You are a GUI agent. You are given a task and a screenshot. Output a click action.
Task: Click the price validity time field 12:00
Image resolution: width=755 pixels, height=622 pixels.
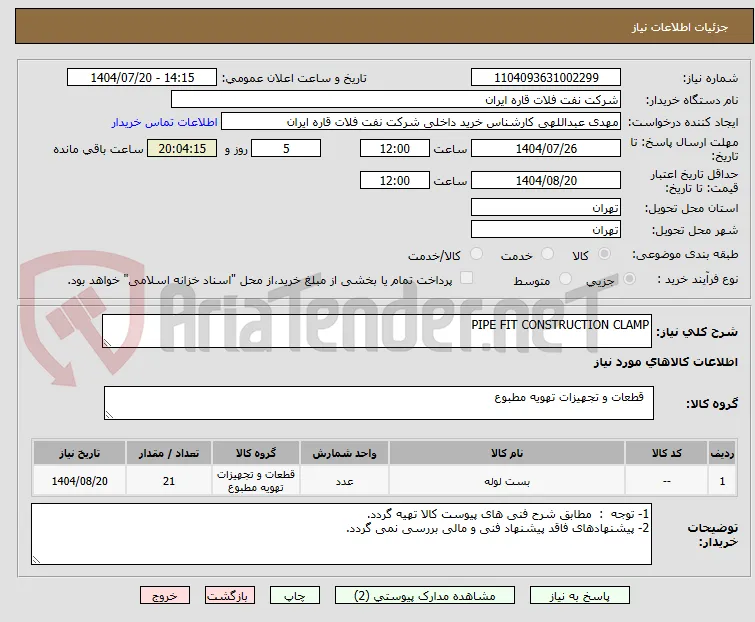395,181
